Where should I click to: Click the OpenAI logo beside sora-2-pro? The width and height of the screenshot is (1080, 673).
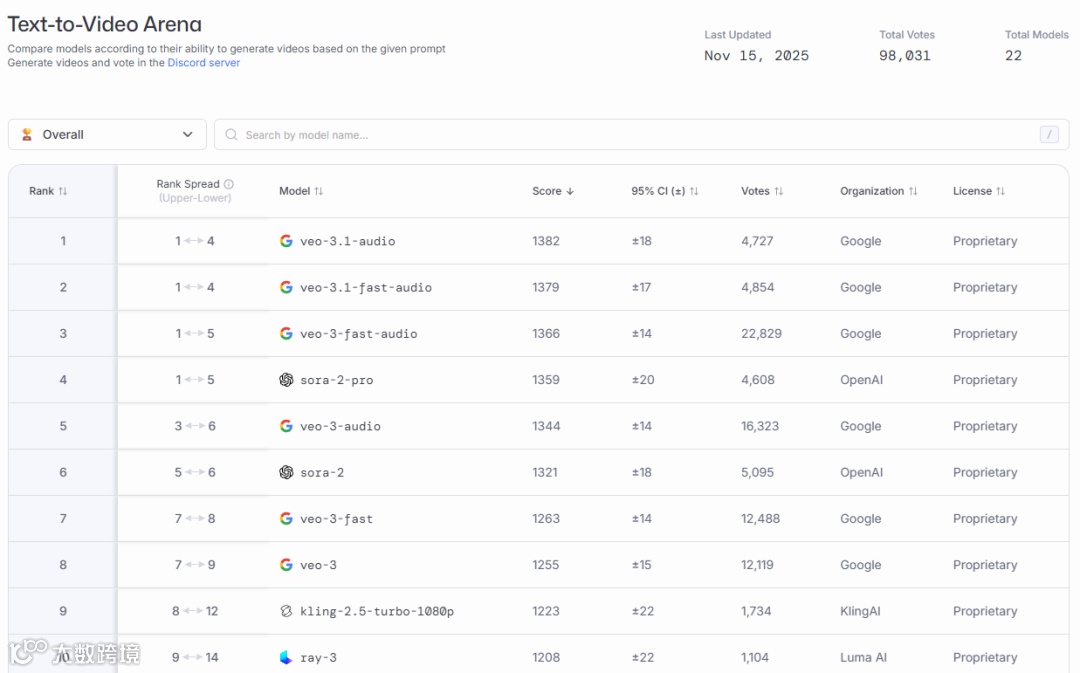click(x=286, y=380)
